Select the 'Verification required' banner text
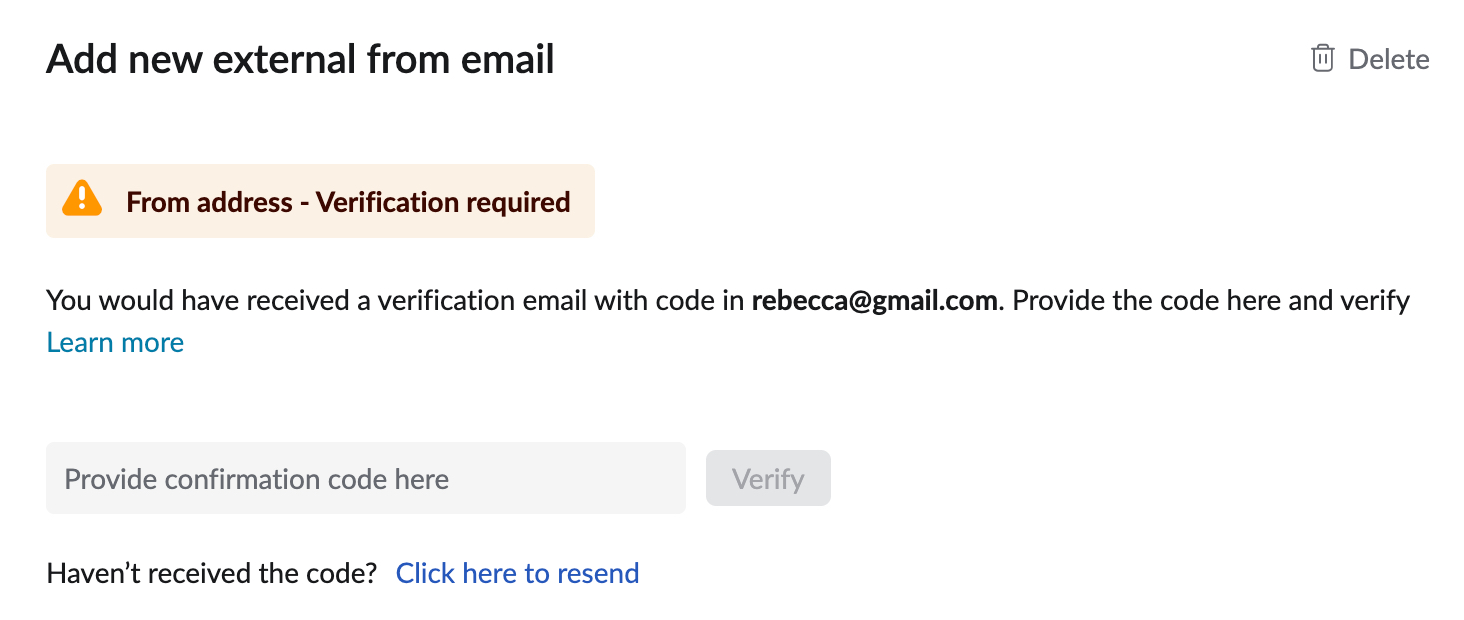 pos(443,202)
